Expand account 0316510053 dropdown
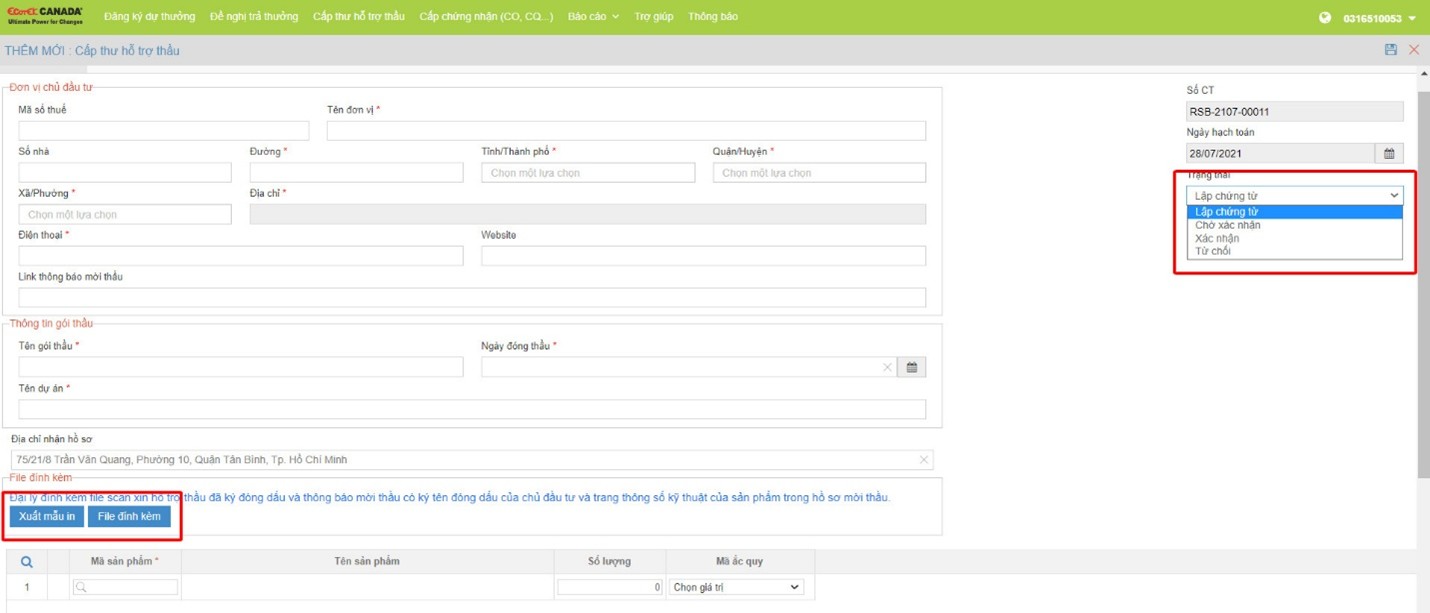The image size is (1430, 613). [x=1379, y=18]
